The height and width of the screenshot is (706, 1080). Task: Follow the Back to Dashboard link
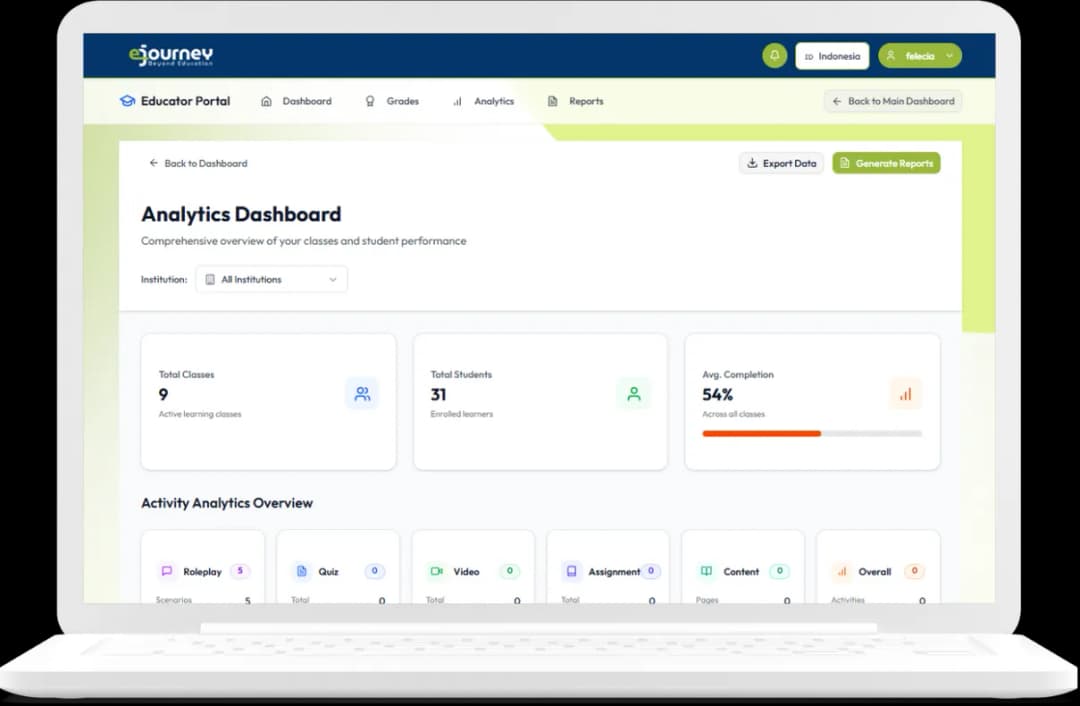point(198,163)
